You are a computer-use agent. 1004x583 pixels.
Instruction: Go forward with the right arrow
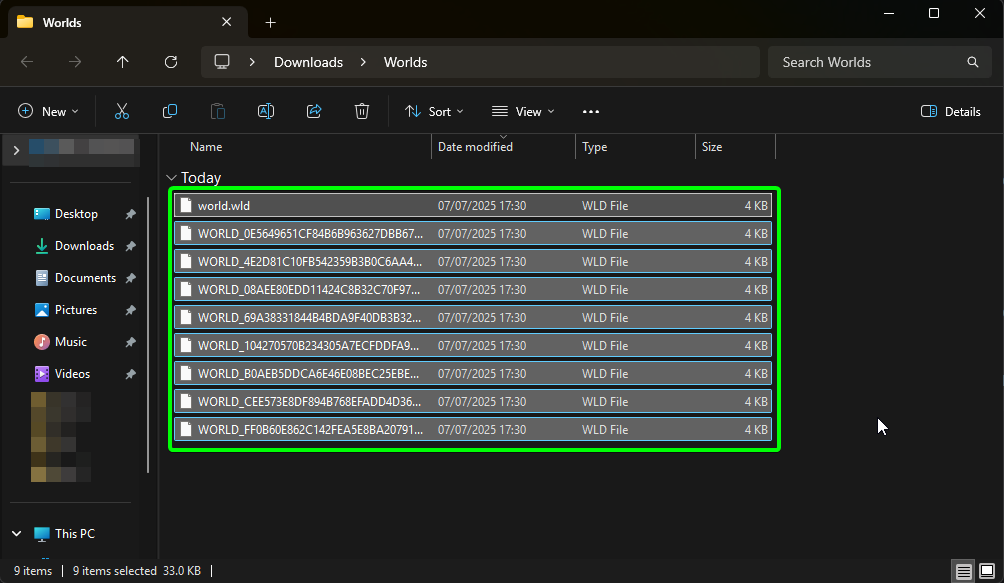pyautogui.click(x=75, y=62)
